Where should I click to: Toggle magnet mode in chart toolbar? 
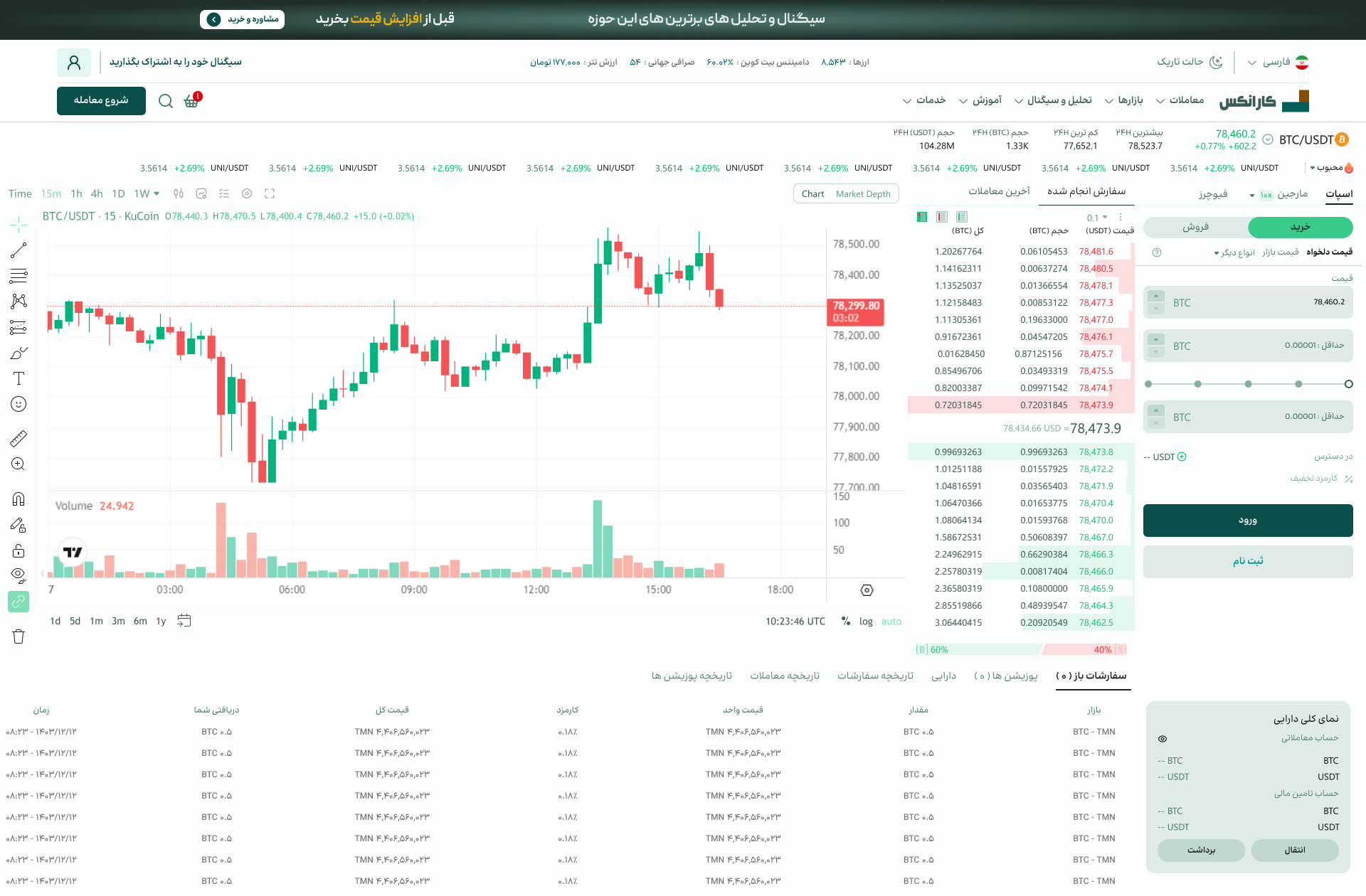[x=18, y=498]
